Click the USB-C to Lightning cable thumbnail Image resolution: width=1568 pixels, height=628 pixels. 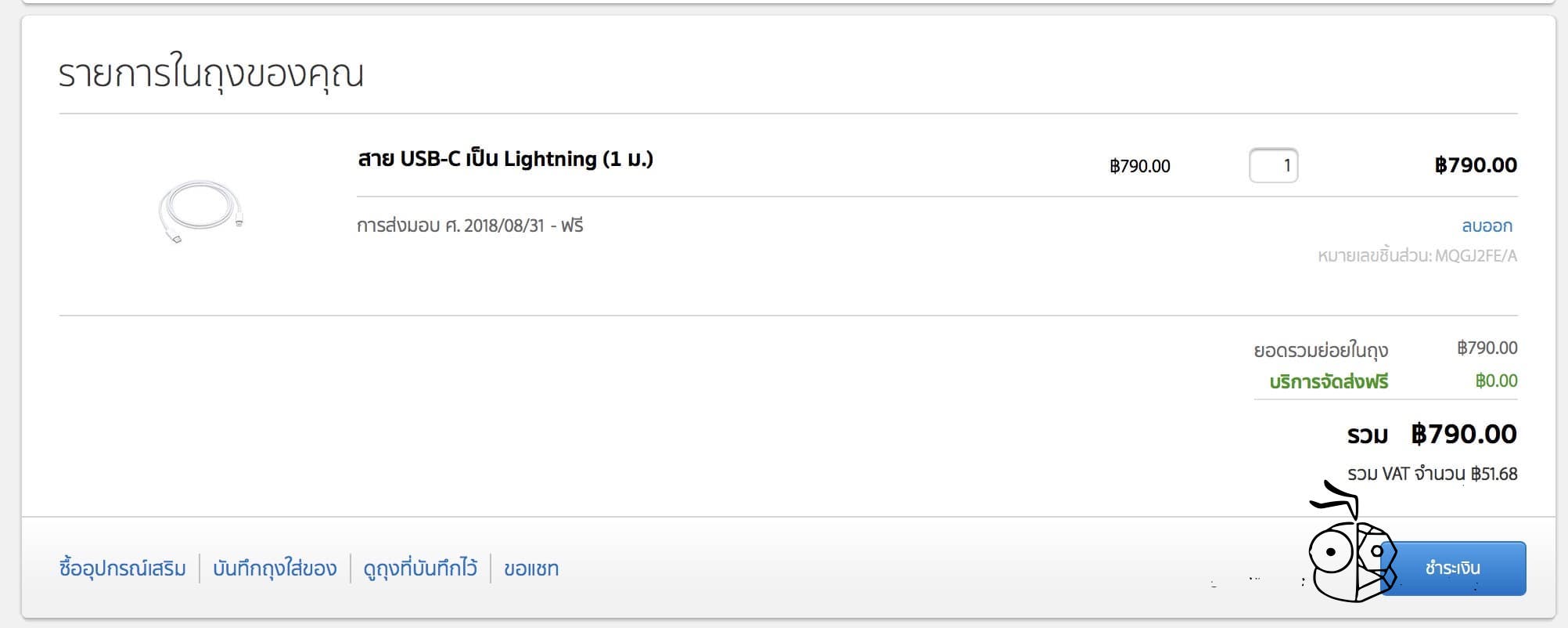(x=200, y=211)
